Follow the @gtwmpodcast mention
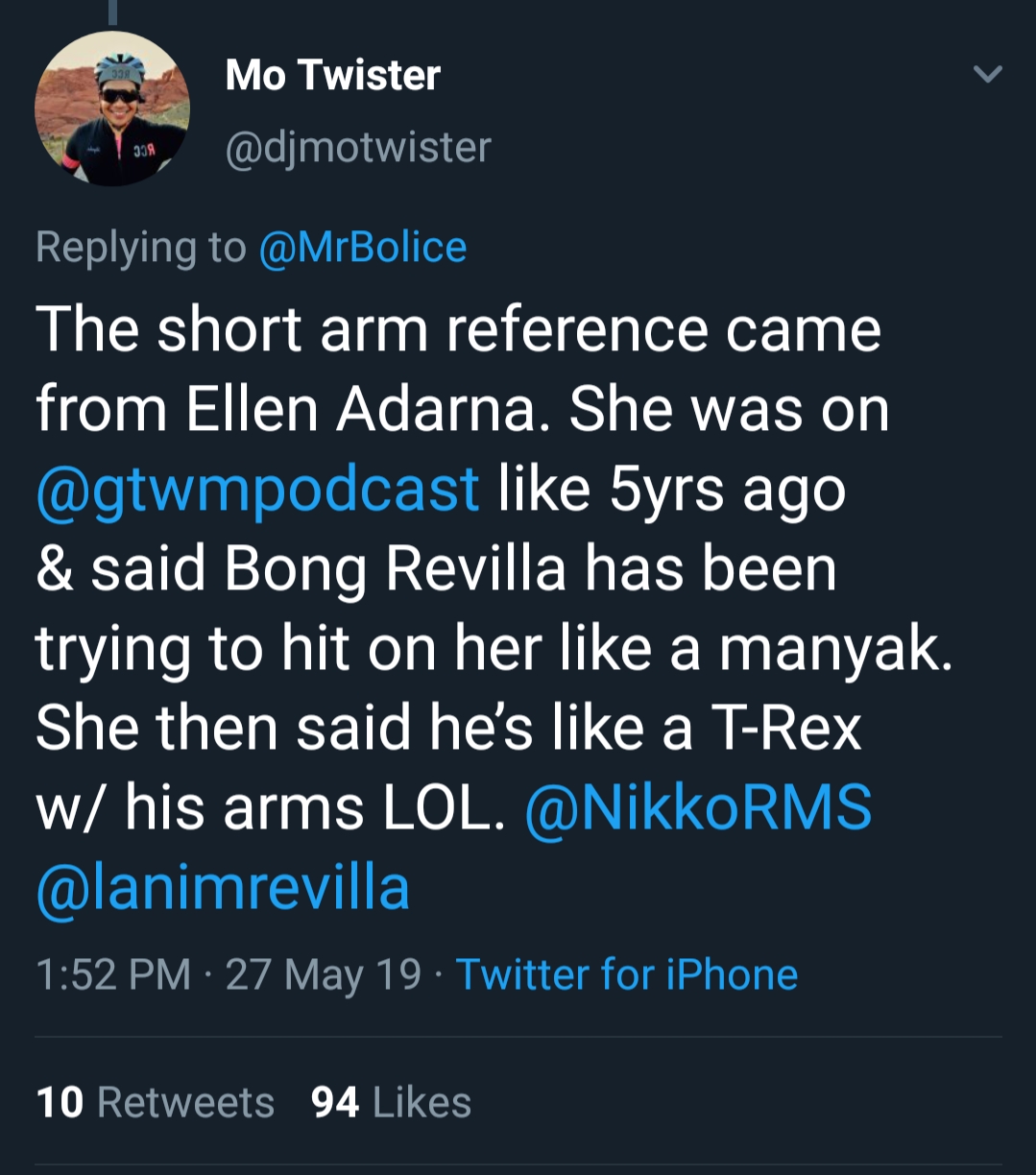The height and width of the screenshot is (1175, 1036). click(257, 489)
